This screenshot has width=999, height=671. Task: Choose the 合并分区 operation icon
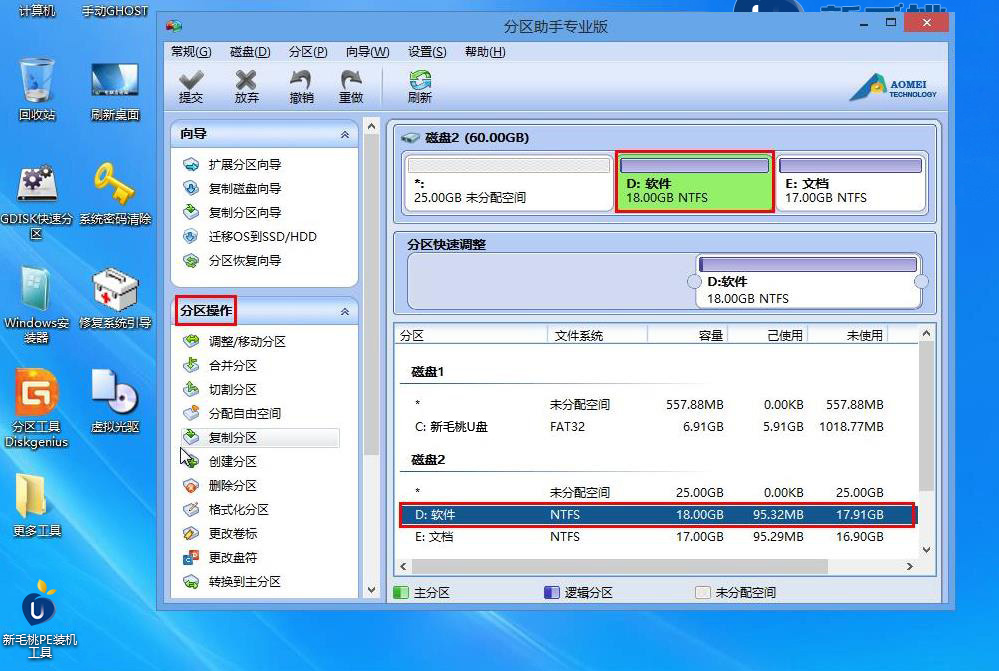(191, 365)
